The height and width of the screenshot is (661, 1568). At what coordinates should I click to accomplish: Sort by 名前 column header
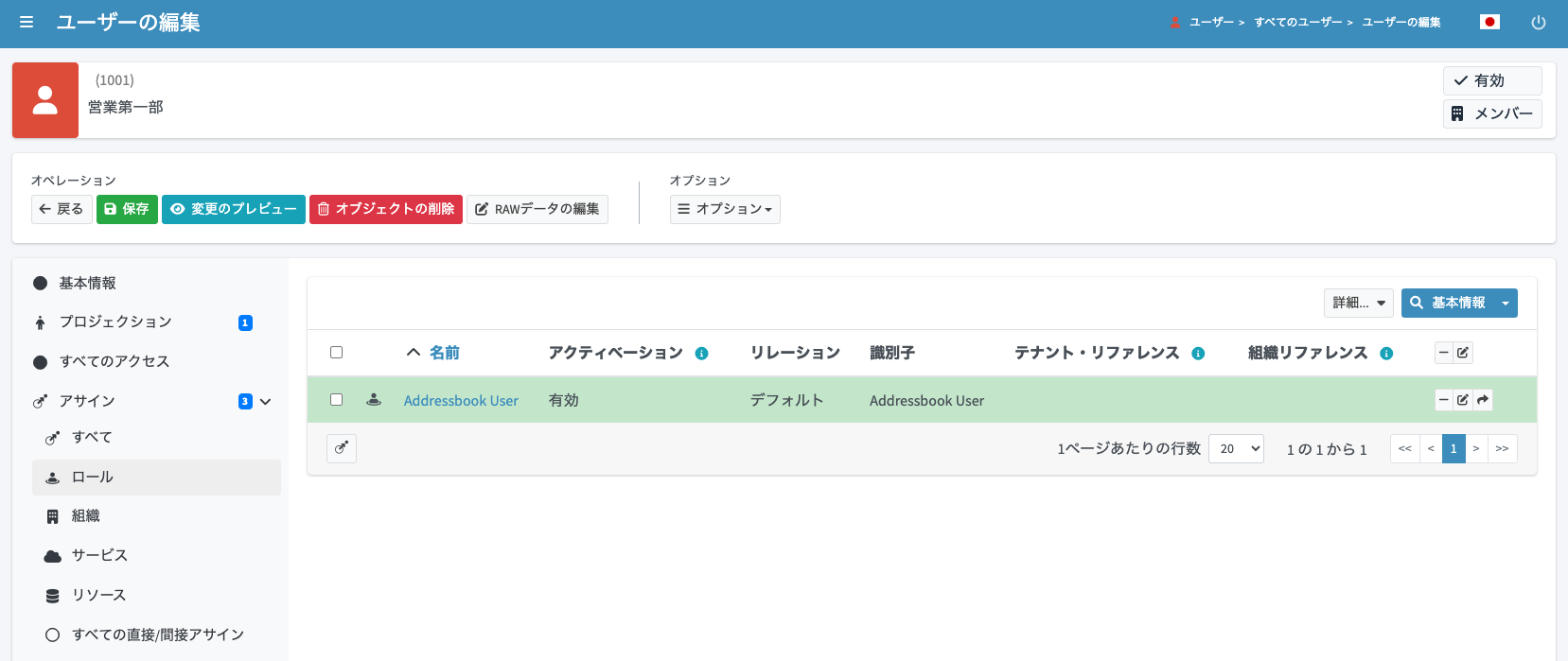point(445,353)
